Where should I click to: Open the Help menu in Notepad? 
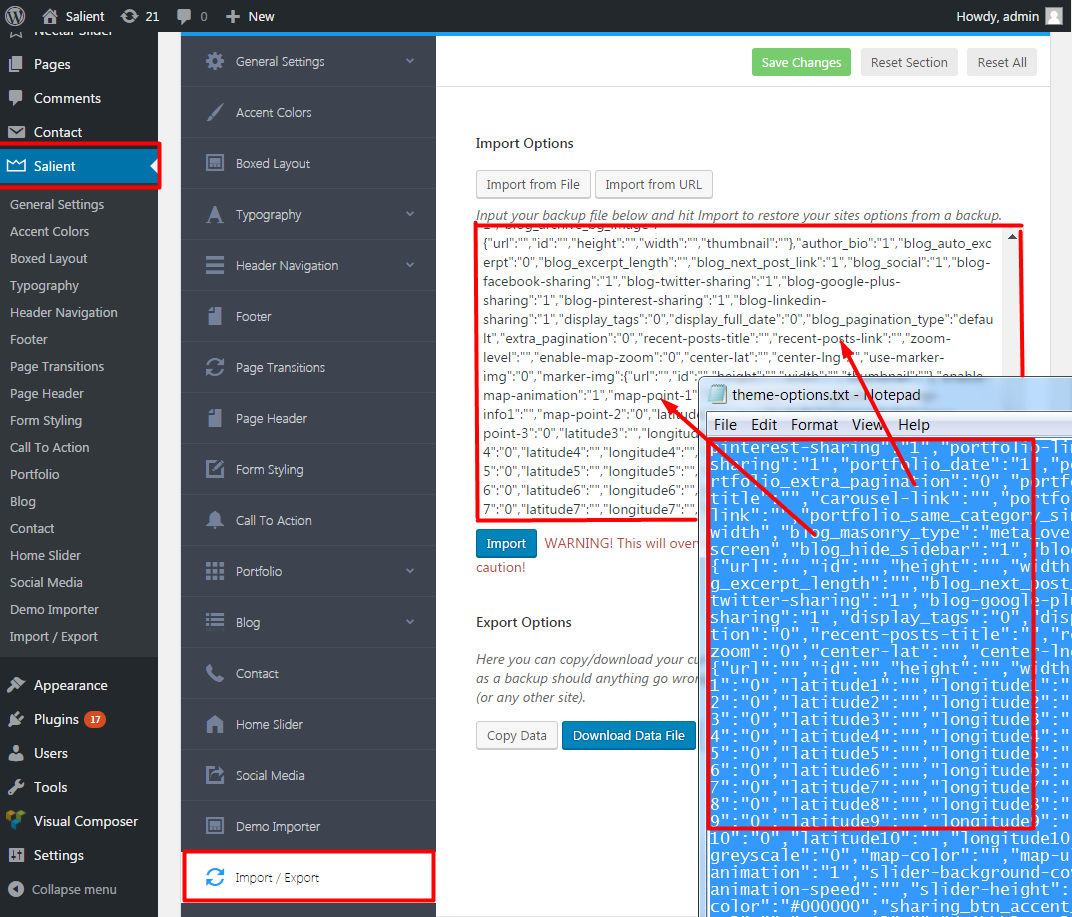913,425
